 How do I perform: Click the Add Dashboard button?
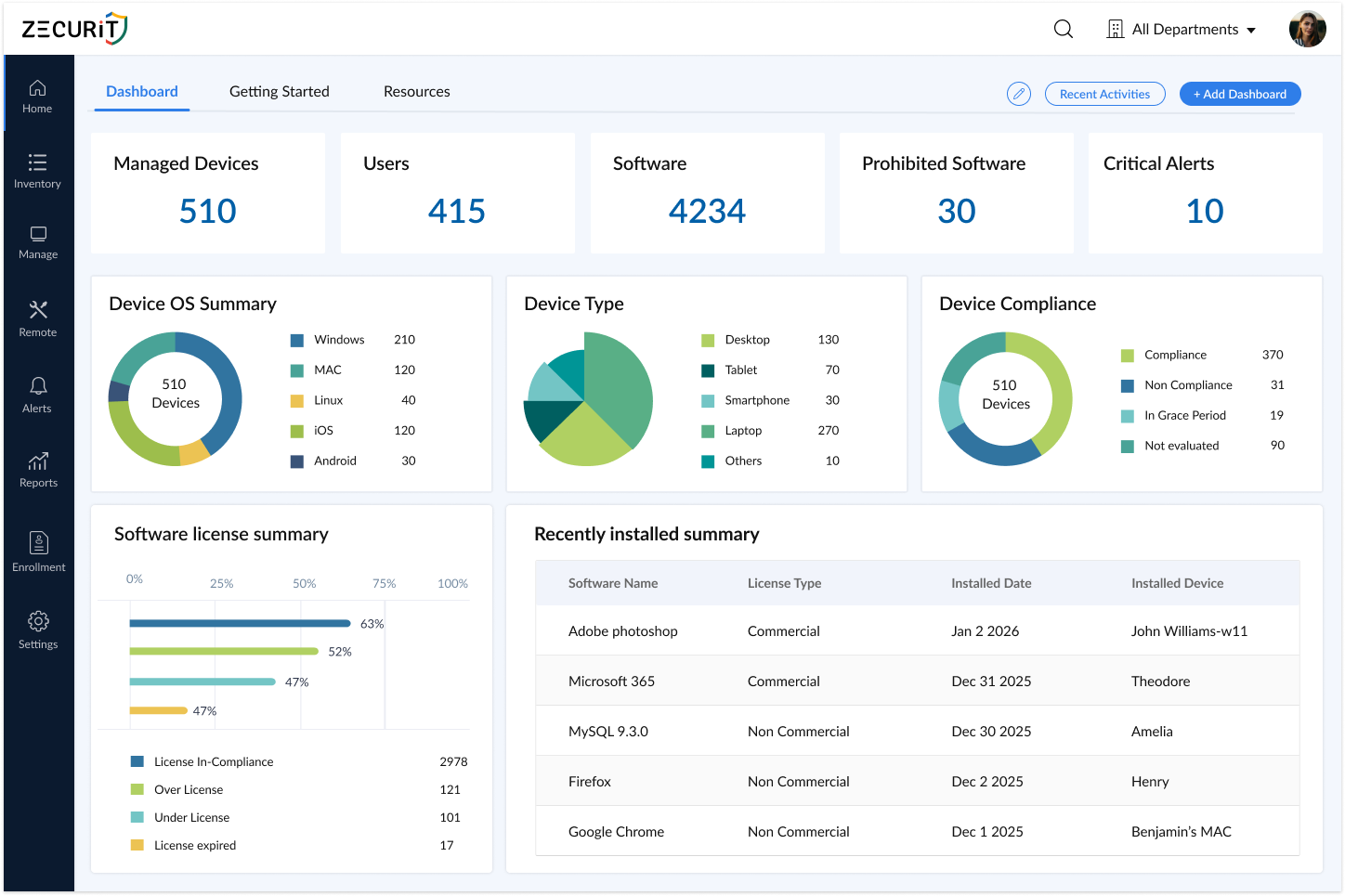1240,94
